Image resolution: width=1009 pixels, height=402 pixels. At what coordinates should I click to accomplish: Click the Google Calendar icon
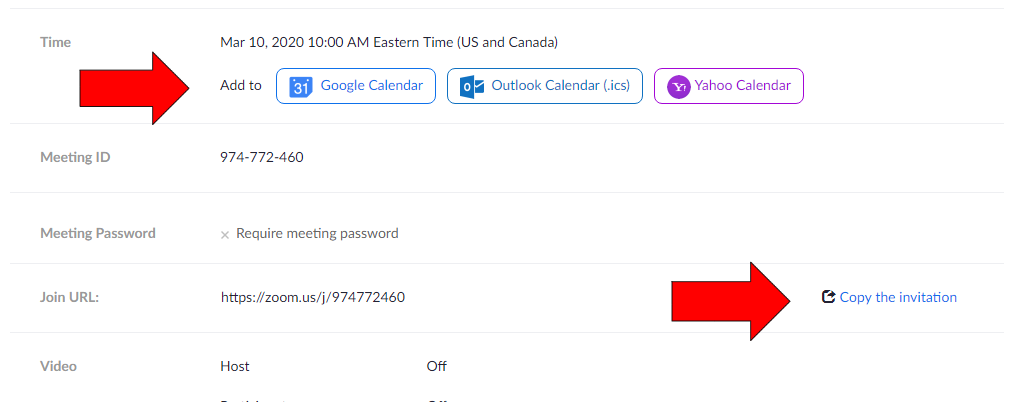pyautogui.click(x=301, y=87)
